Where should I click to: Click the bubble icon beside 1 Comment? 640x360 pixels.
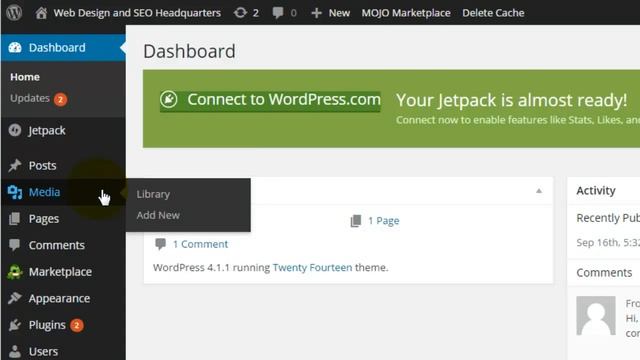point(160,244)
